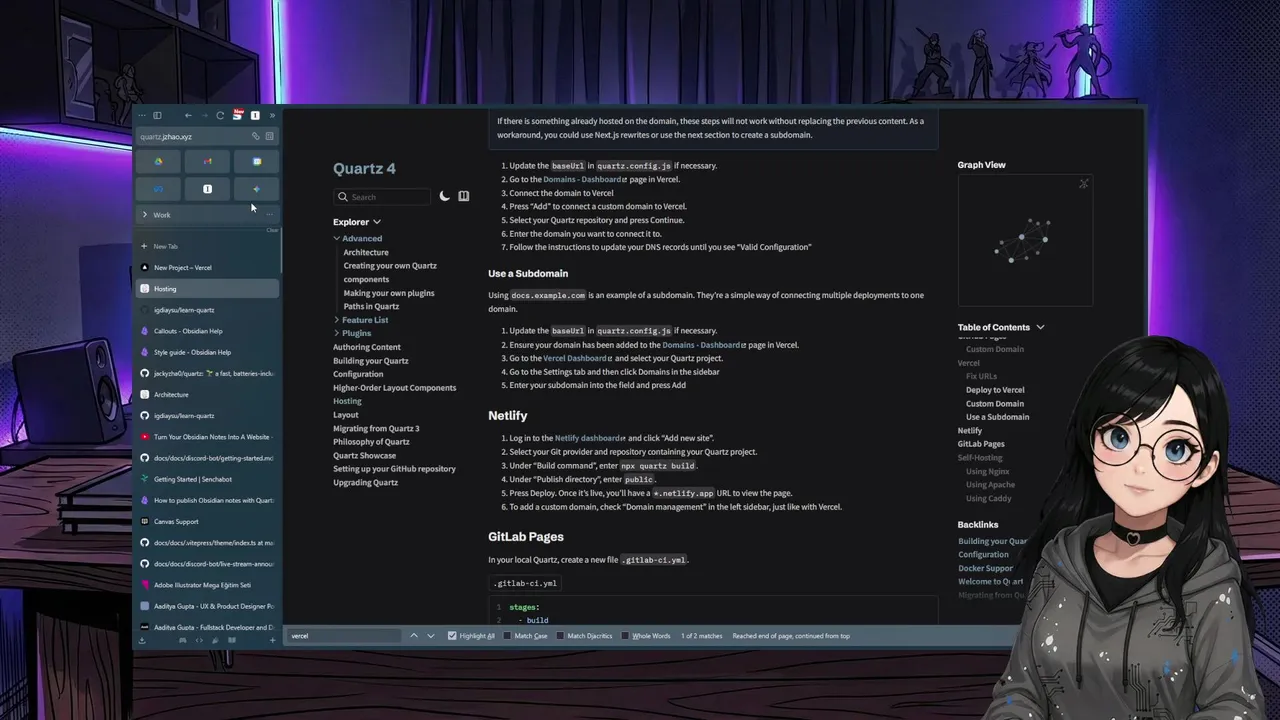Screen dimensions: 1280x720
Task: Uncheck Highlight All checkbox
Action: pos(452,636)
